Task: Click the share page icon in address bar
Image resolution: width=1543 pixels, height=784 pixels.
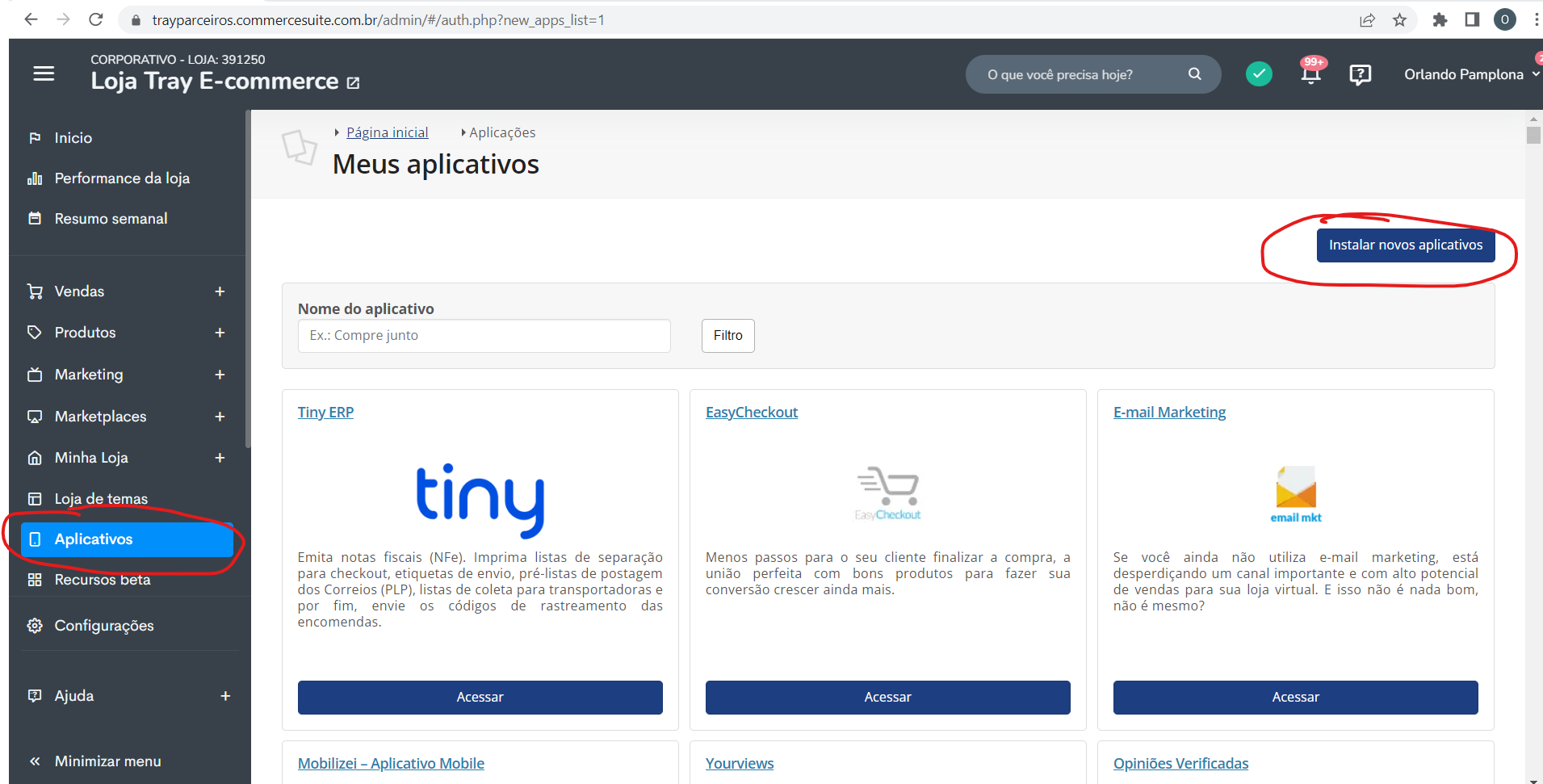Action: point(1367,20)
